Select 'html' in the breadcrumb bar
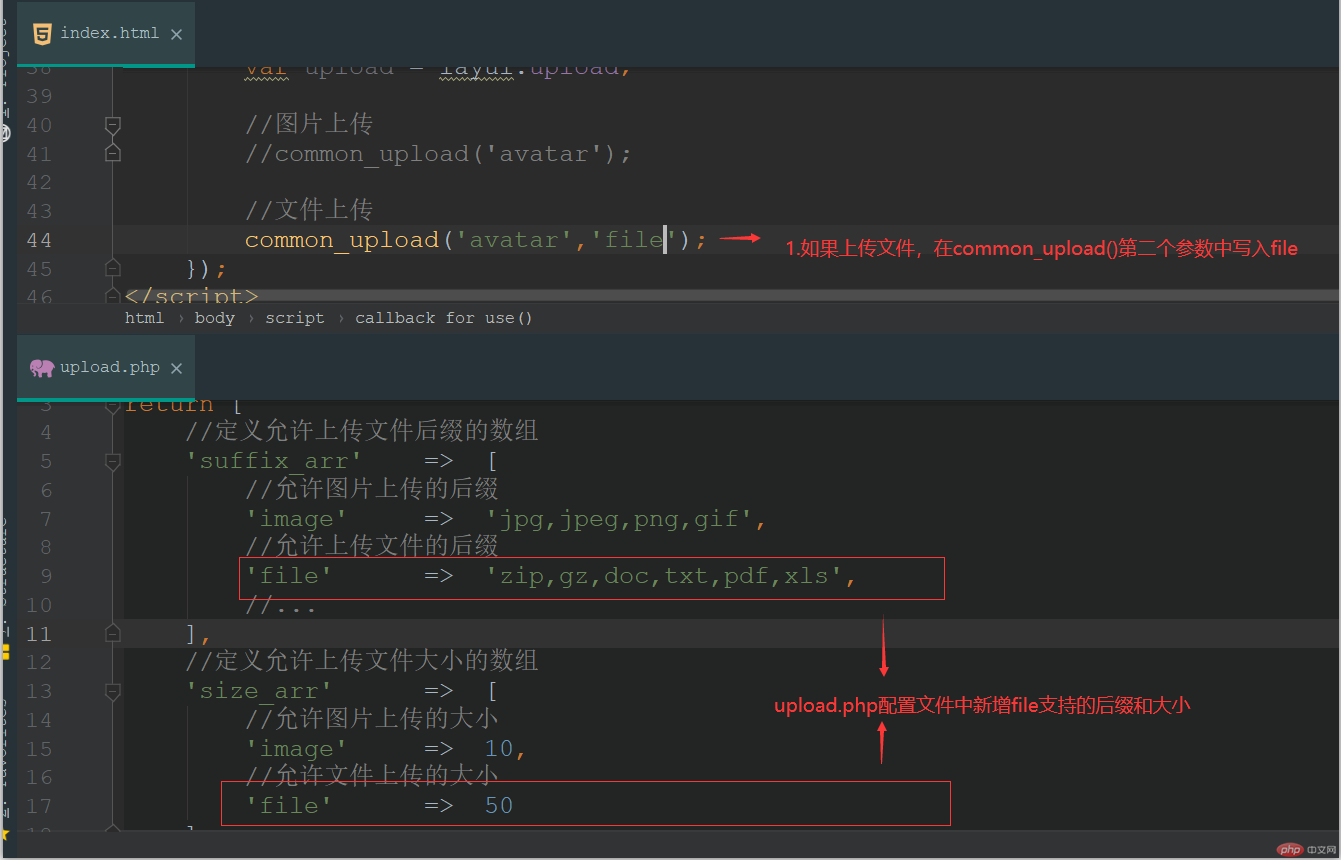 point(144,318)
